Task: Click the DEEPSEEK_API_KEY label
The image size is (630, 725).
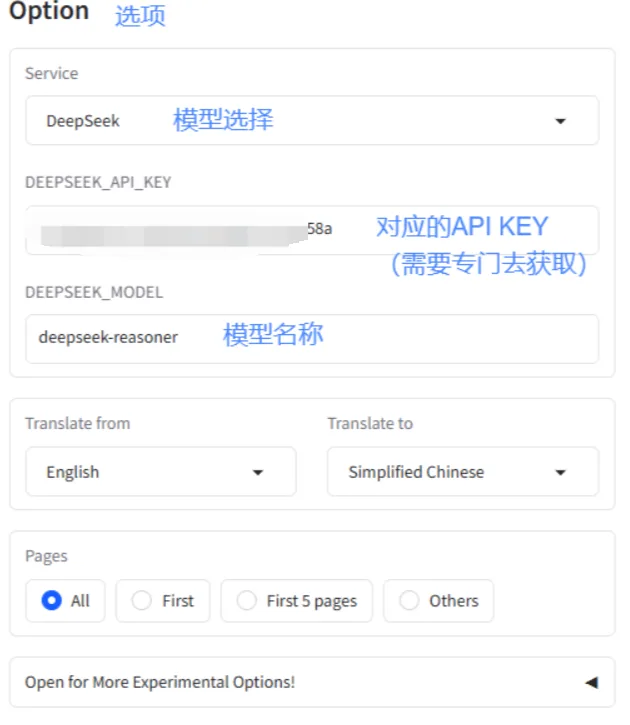Action: [98, 183]
